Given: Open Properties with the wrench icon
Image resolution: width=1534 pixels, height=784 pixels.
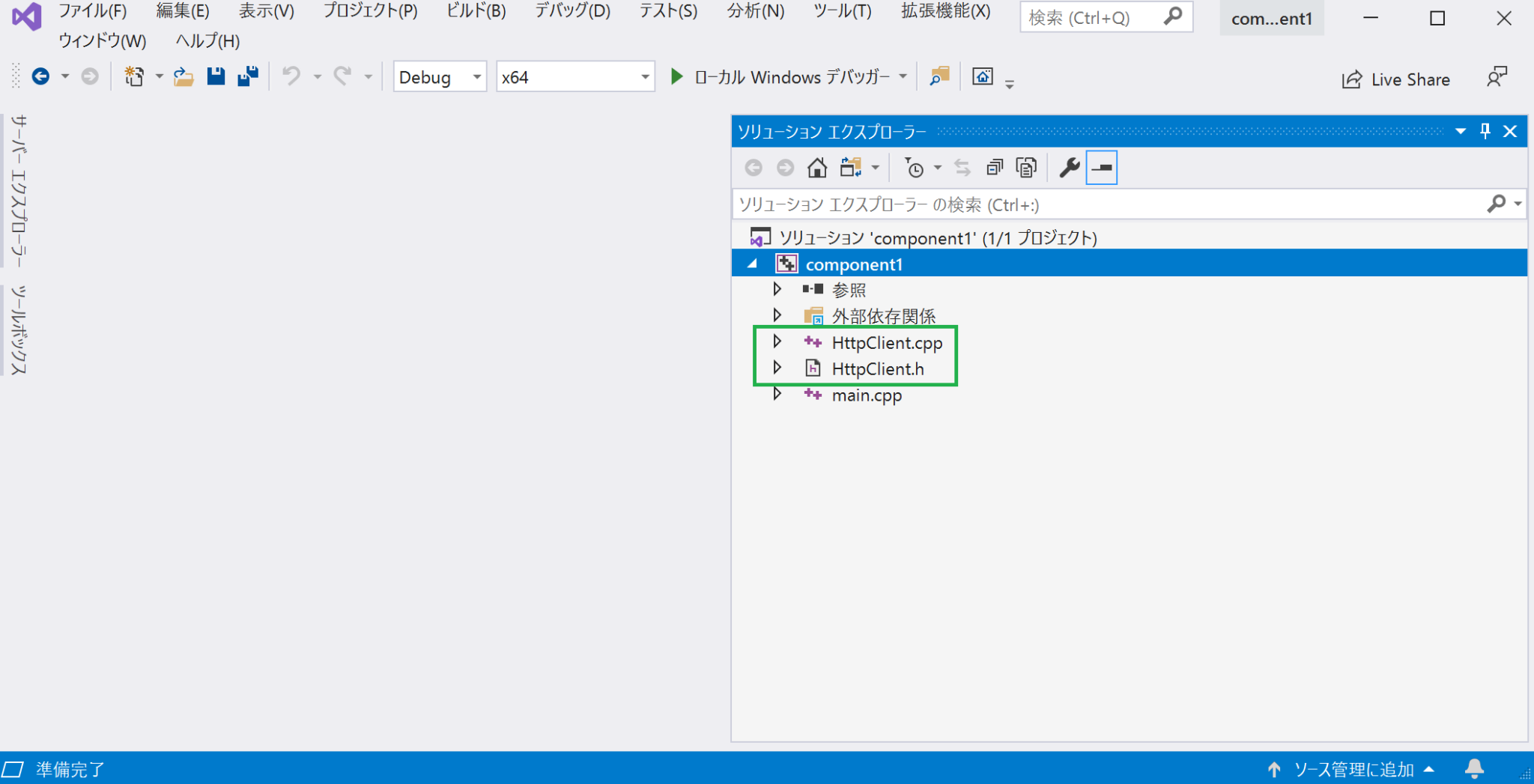Looking at the screenshot, I should click(1069, 167).
